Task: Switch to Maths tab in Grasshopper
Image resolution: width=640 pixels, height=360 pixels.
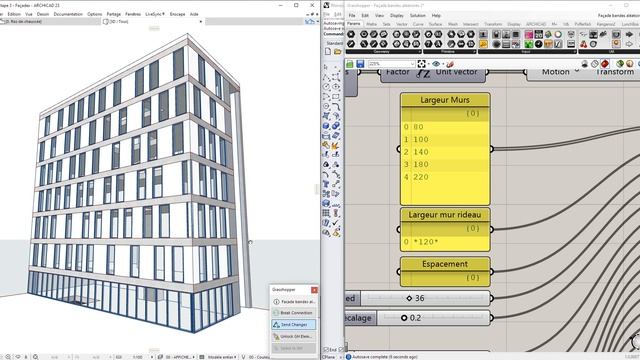Action: click(x=371, y=24)
